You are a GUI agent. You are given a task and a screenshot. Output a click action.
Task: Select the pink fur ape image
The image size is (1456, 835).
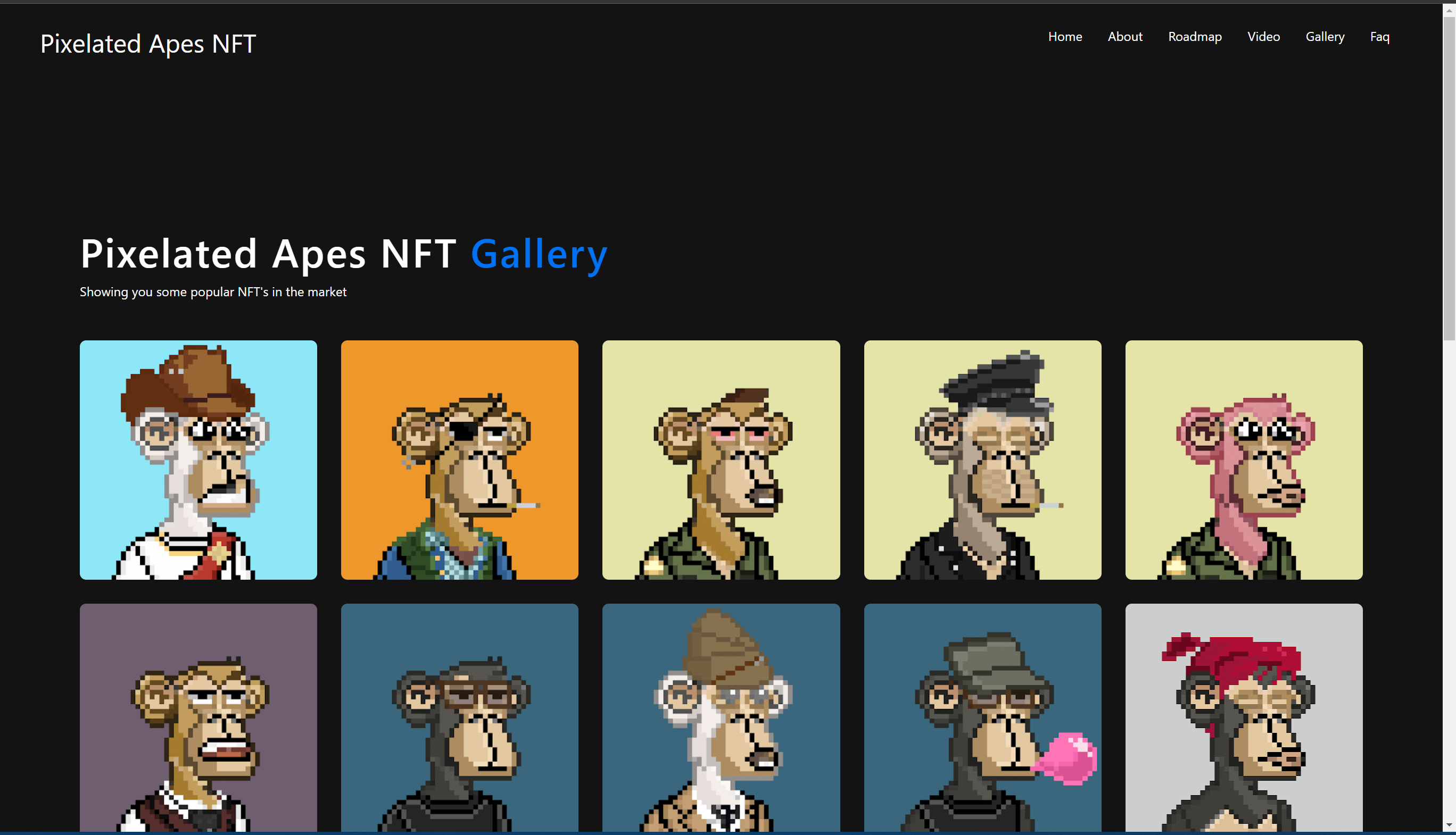[1243, 460]
